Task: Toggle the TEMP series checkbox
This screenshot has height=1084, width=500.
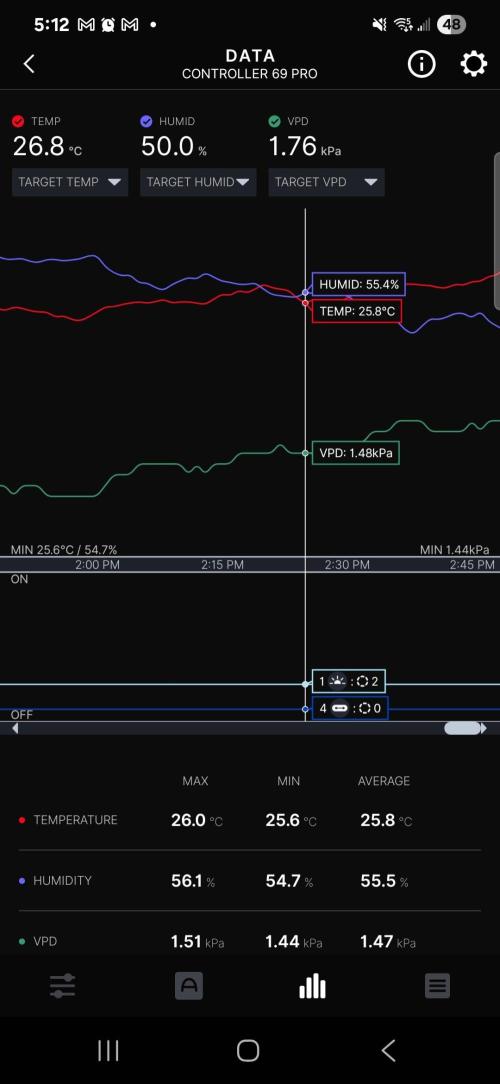Action: (18, 122)
